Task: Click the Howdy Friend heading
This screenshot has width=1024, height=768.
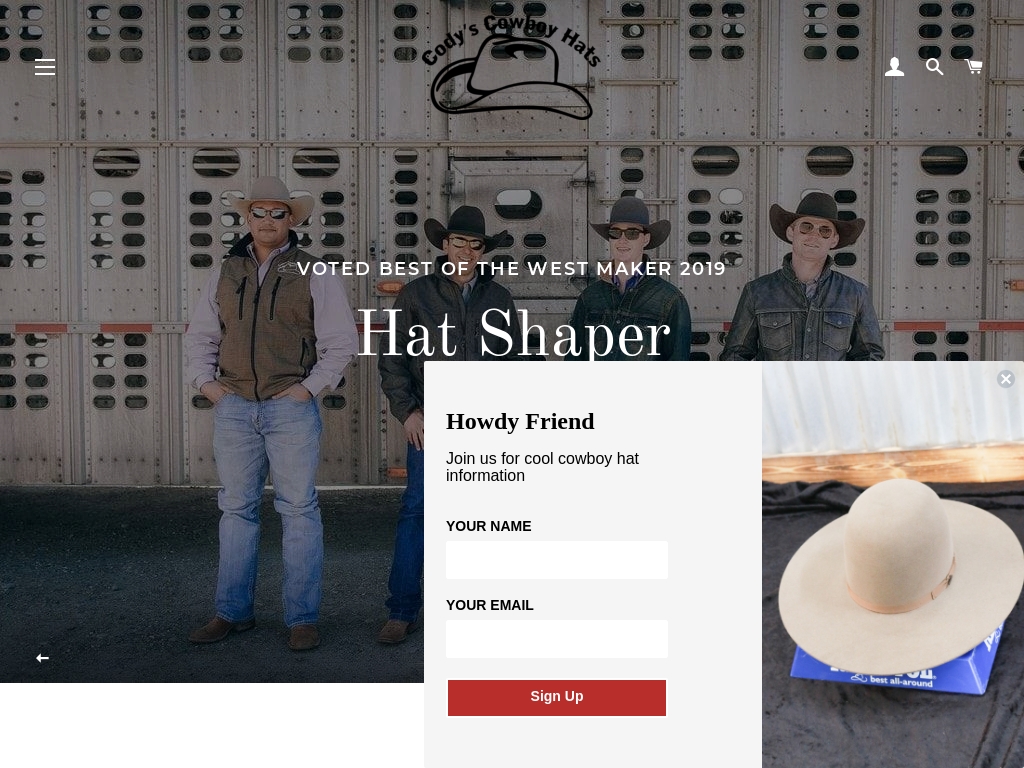Action: tap(520, 421)
